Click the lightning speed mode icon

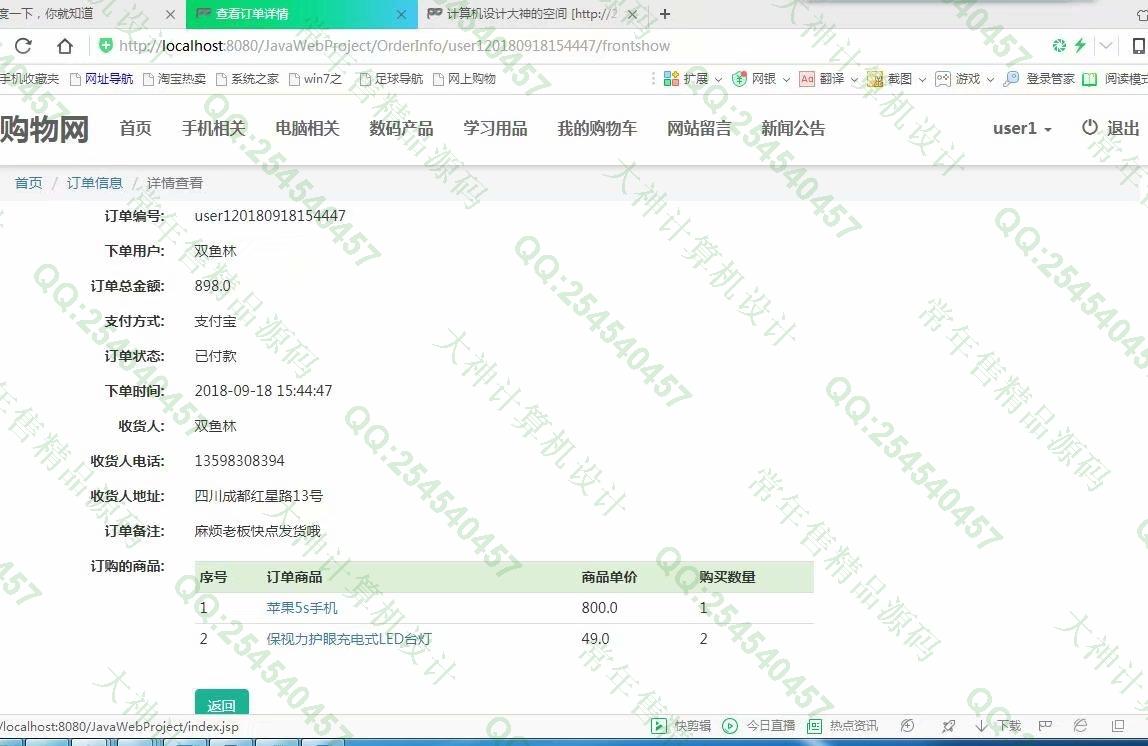(x=1080, y=45)
